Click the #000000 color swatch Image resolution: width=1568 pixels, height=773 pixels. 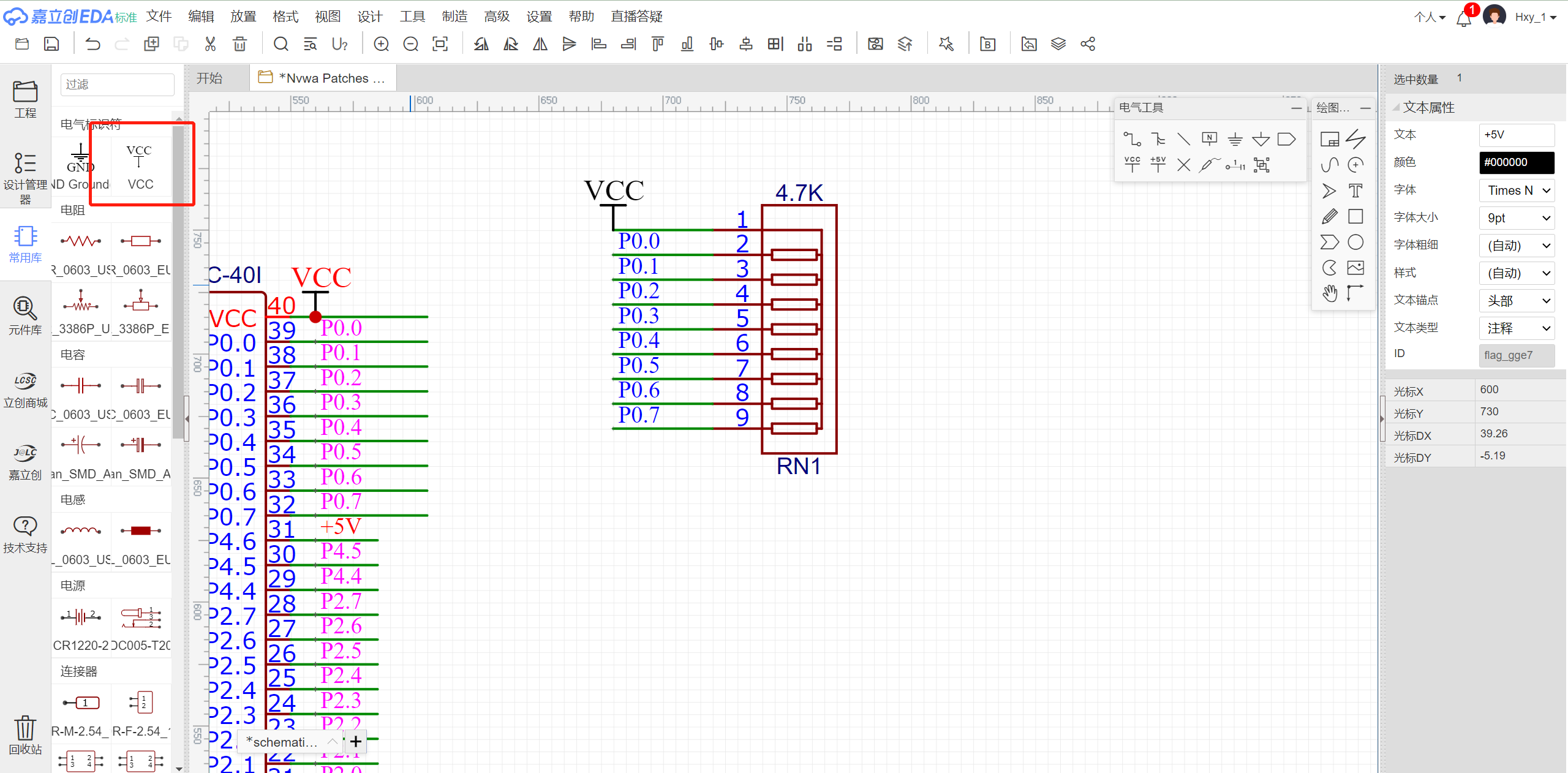(x=1517, y=162)
